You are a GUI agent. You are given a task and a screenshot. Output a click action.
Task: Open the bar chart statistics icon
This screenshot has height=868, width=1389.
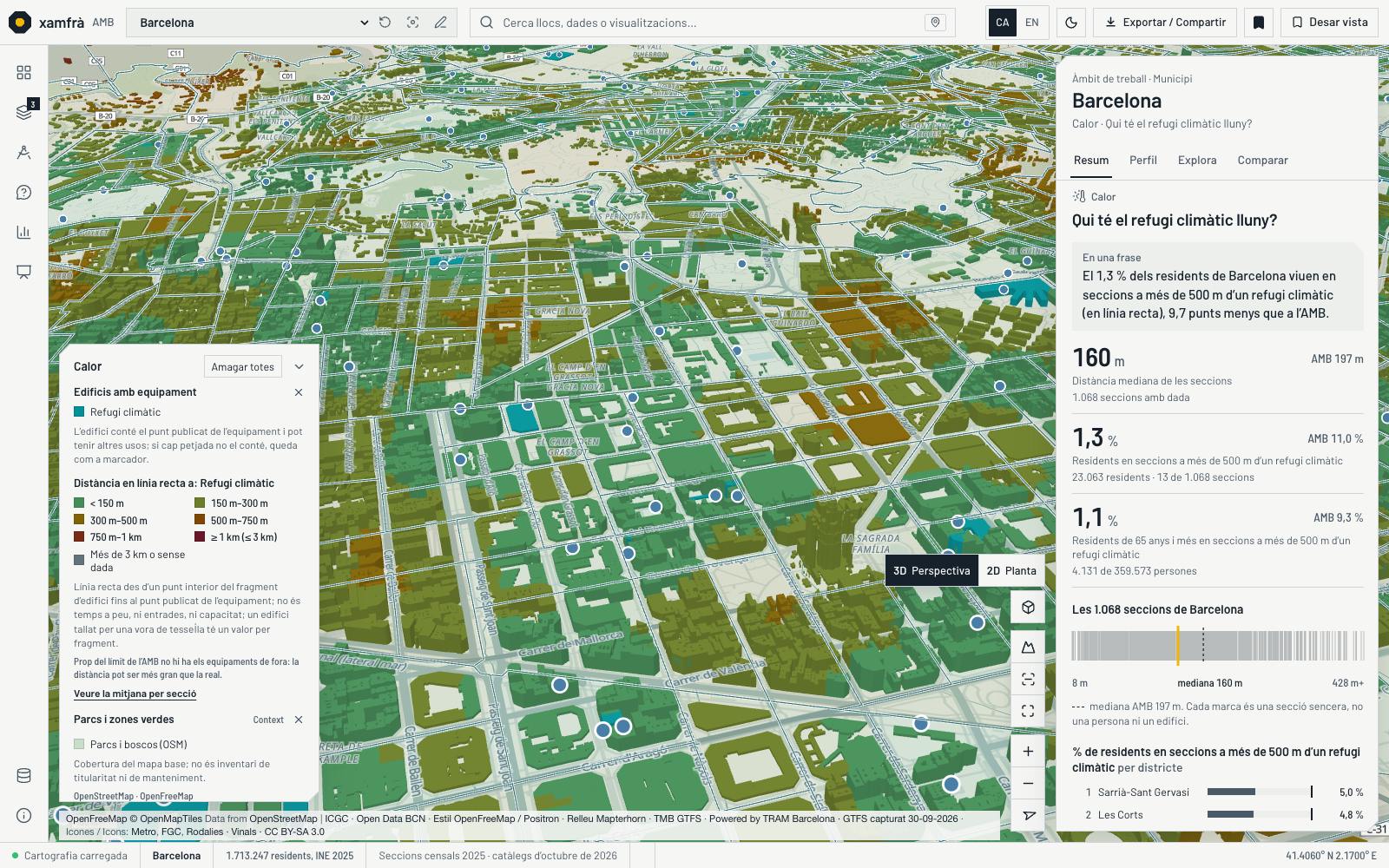click(23, 232)
